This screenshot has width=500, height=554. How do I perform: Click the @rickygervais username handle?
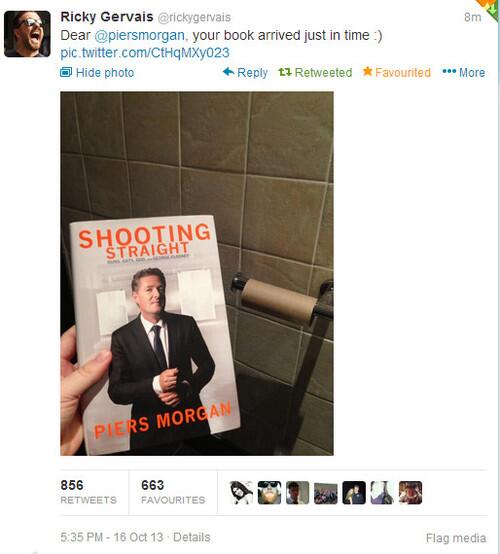point(194,17)
